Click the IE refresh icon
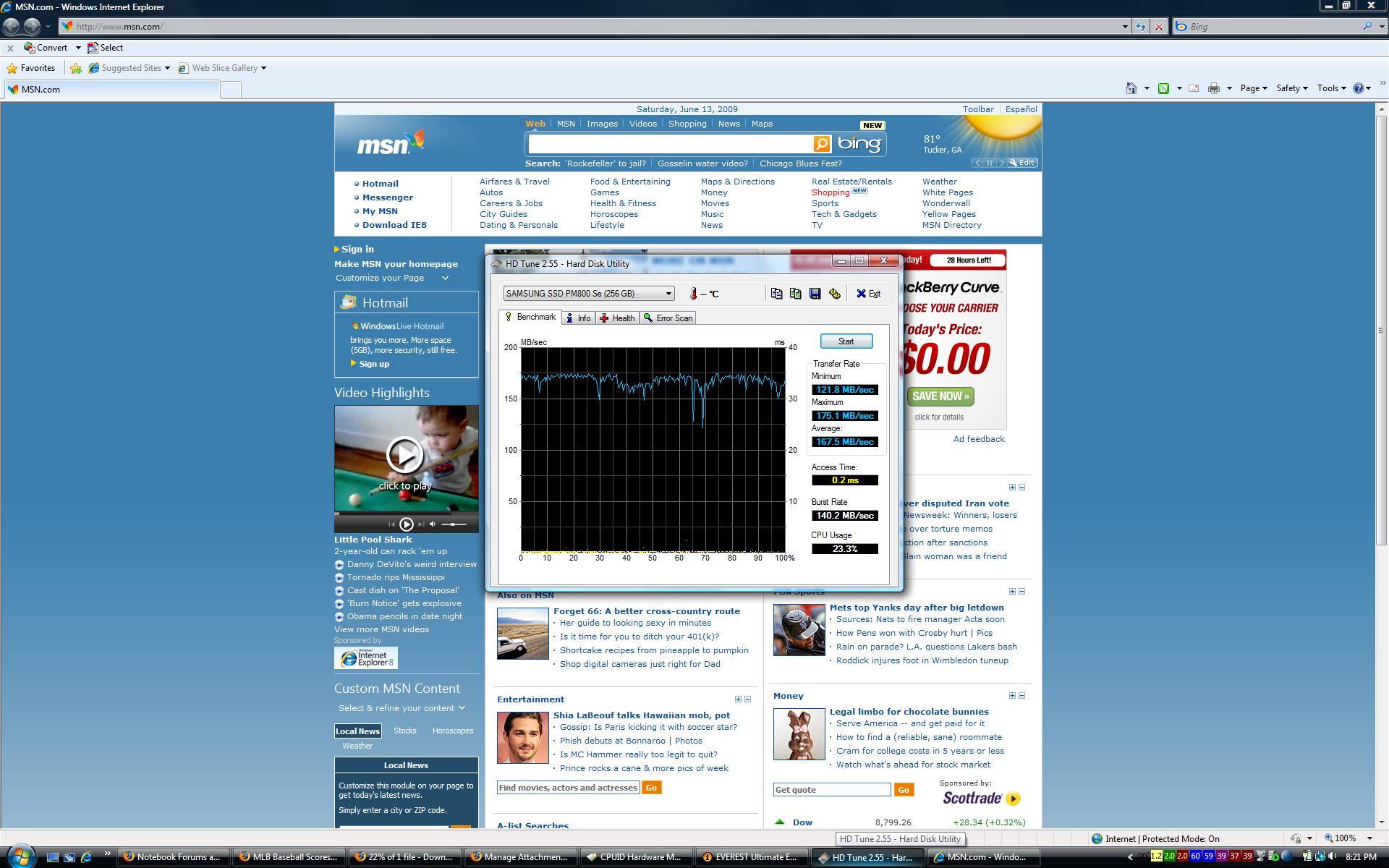1389x868 pixels. click(1141, 27)
